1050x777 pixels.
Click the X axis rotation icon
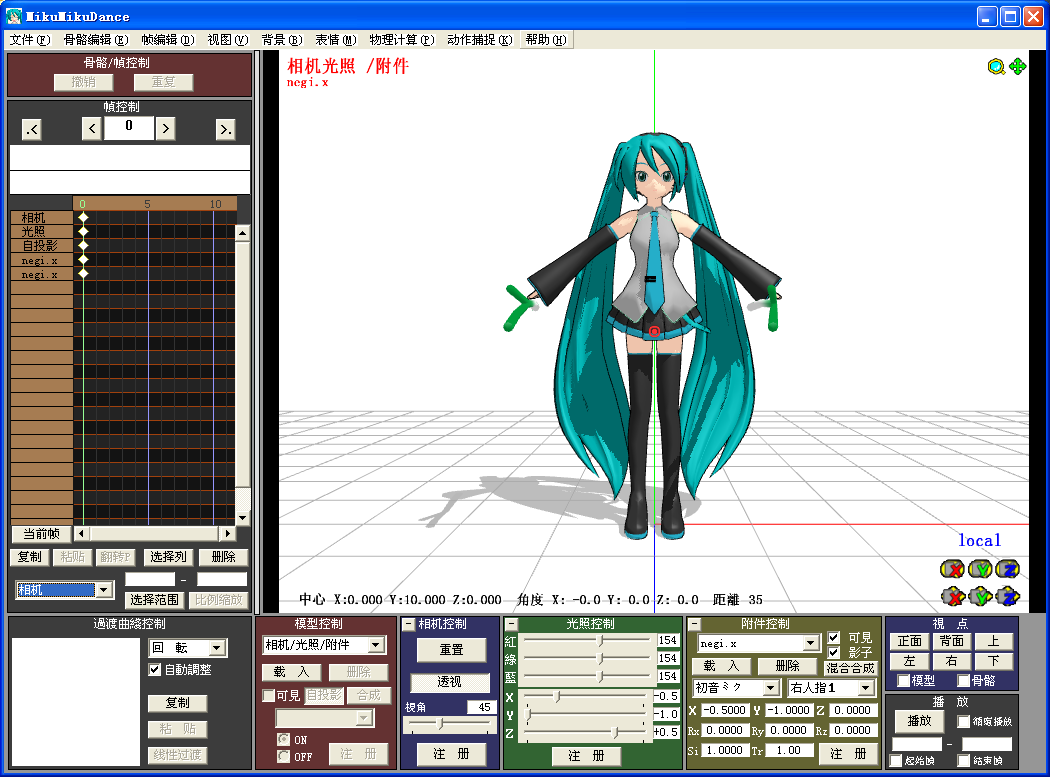point(952,569)
